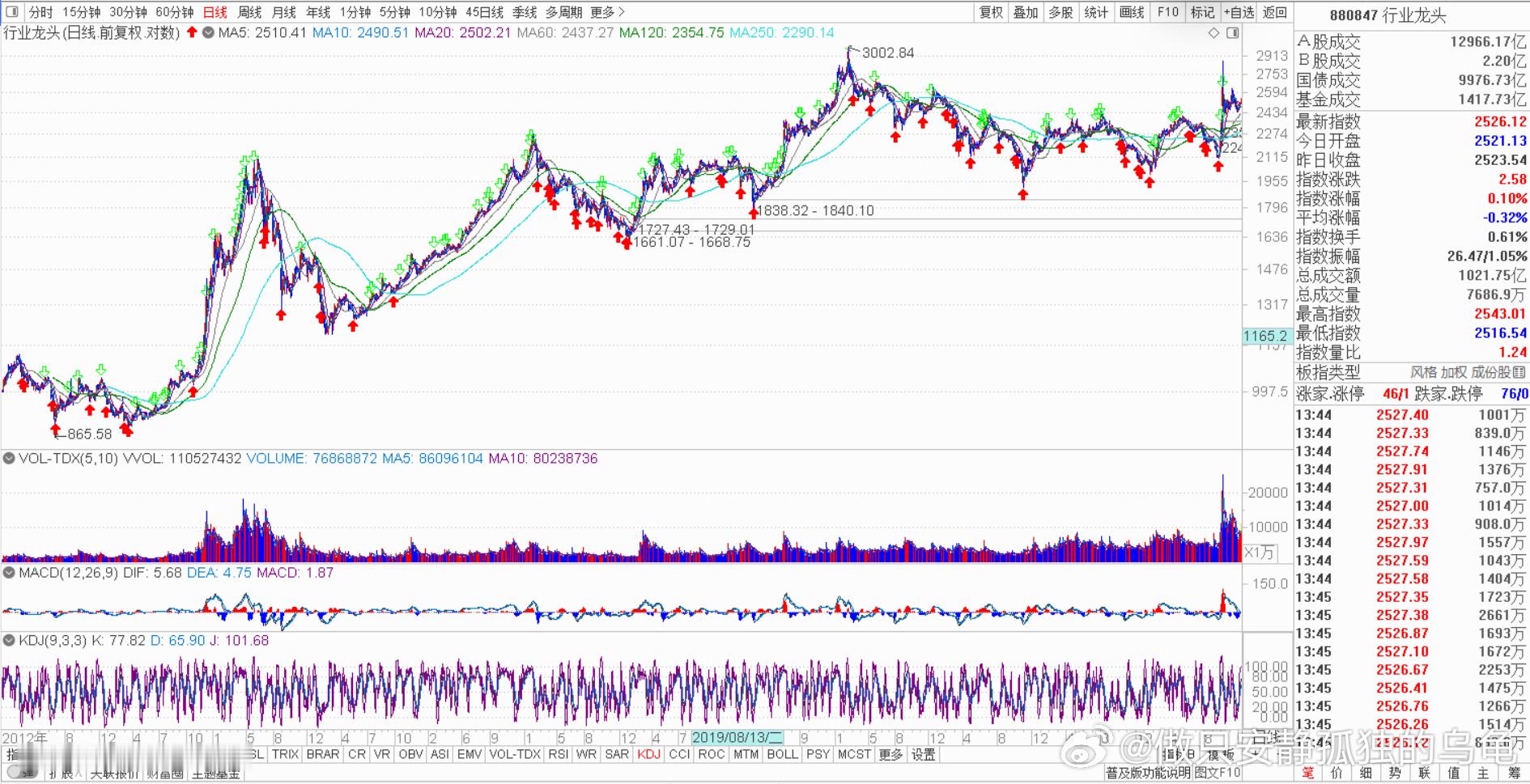
Task: Click the 返回 back button
Action: click(x=1275, y=12)
